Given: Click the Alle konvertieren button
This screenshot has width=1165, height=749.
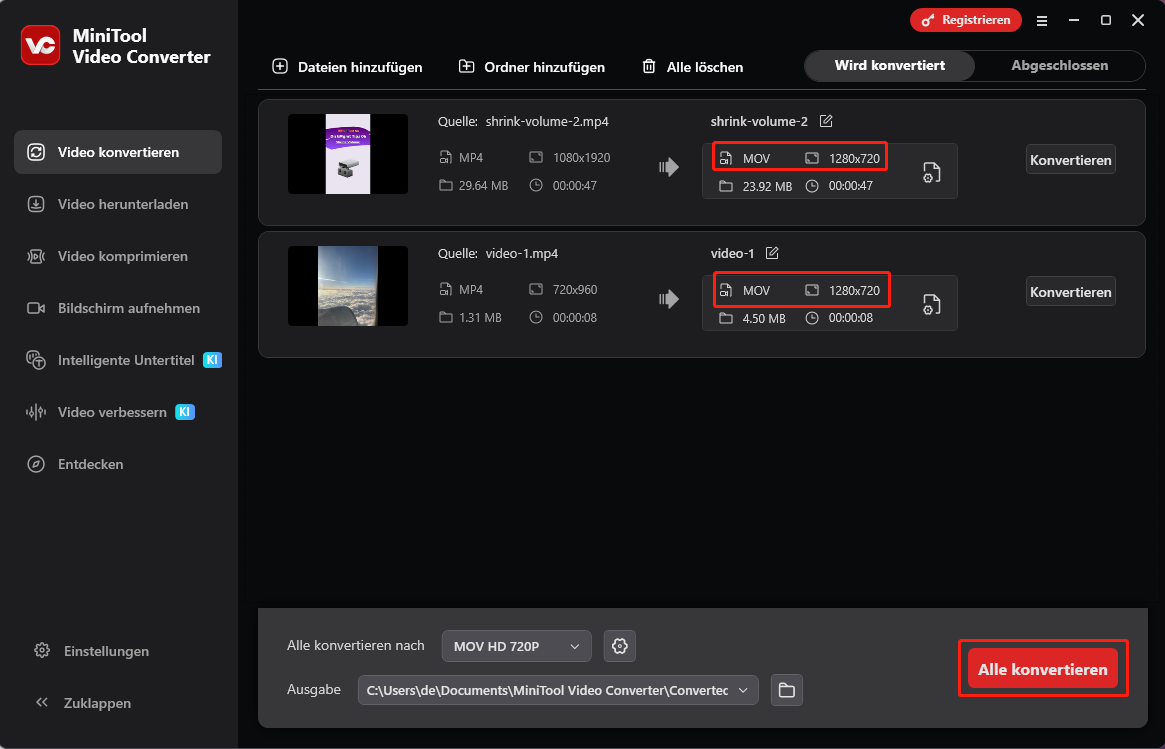Looking at the screenshot, I should [x=1042, y=669].
